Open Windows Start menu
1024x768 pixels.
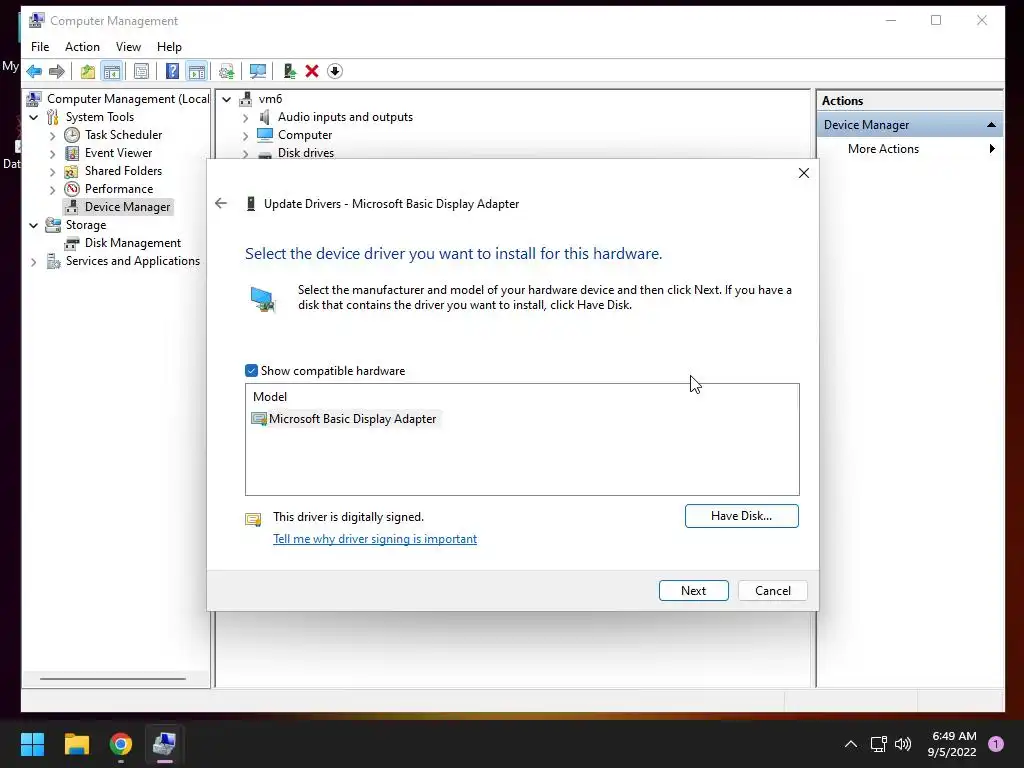pyautogui.click(x=32, y=744)
